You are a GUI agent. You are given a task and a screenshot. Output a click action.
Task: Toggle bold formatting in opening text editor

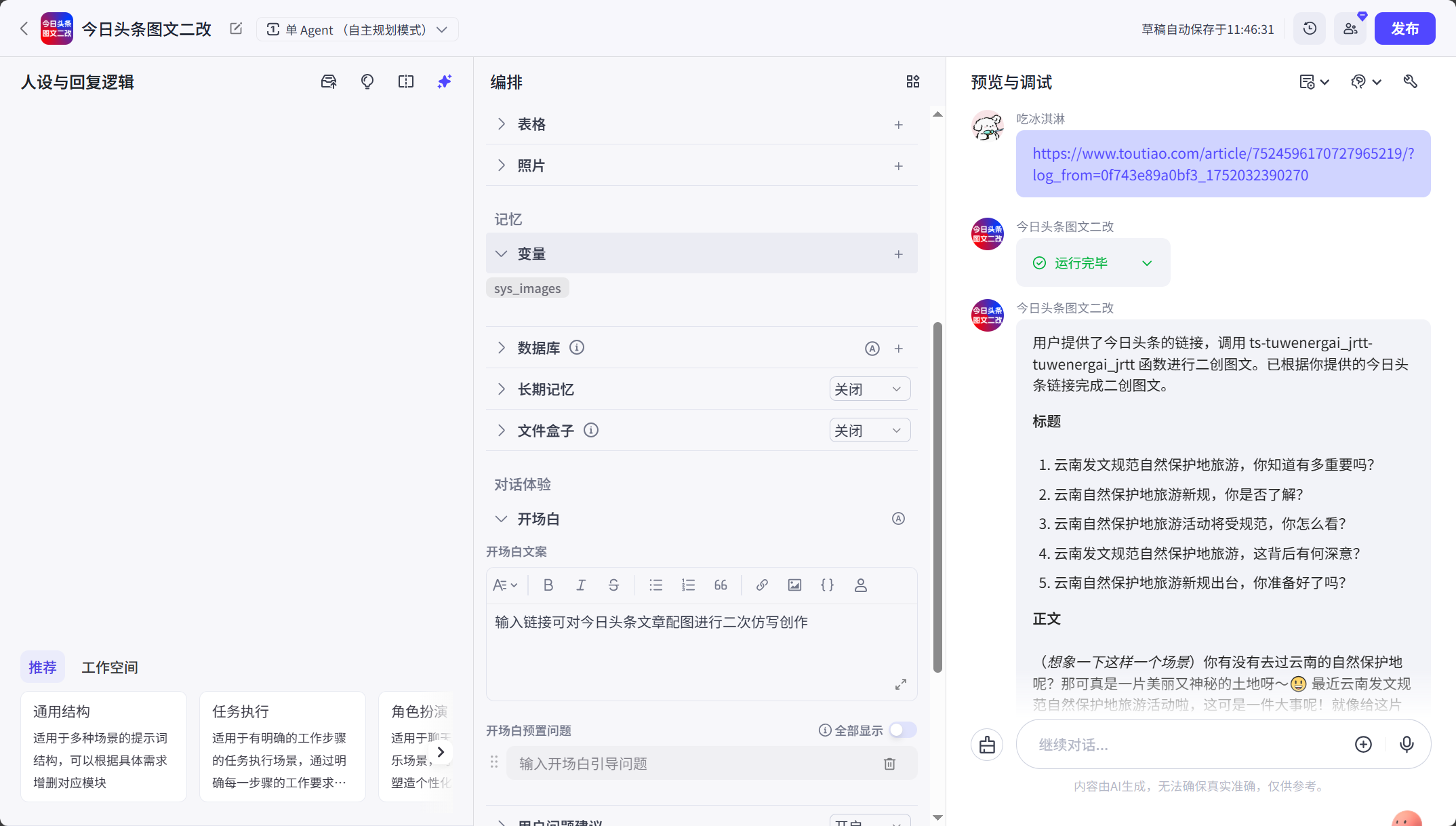[x=548, y=585]
